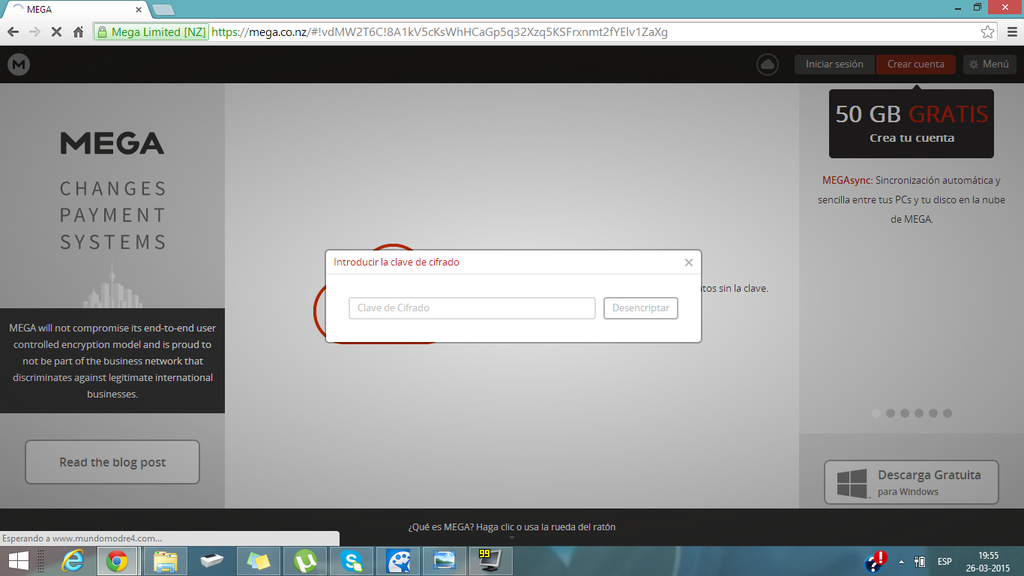The image size is (1024, 576).
Task: Click the Mega Limited security badge
Action: 152,32
